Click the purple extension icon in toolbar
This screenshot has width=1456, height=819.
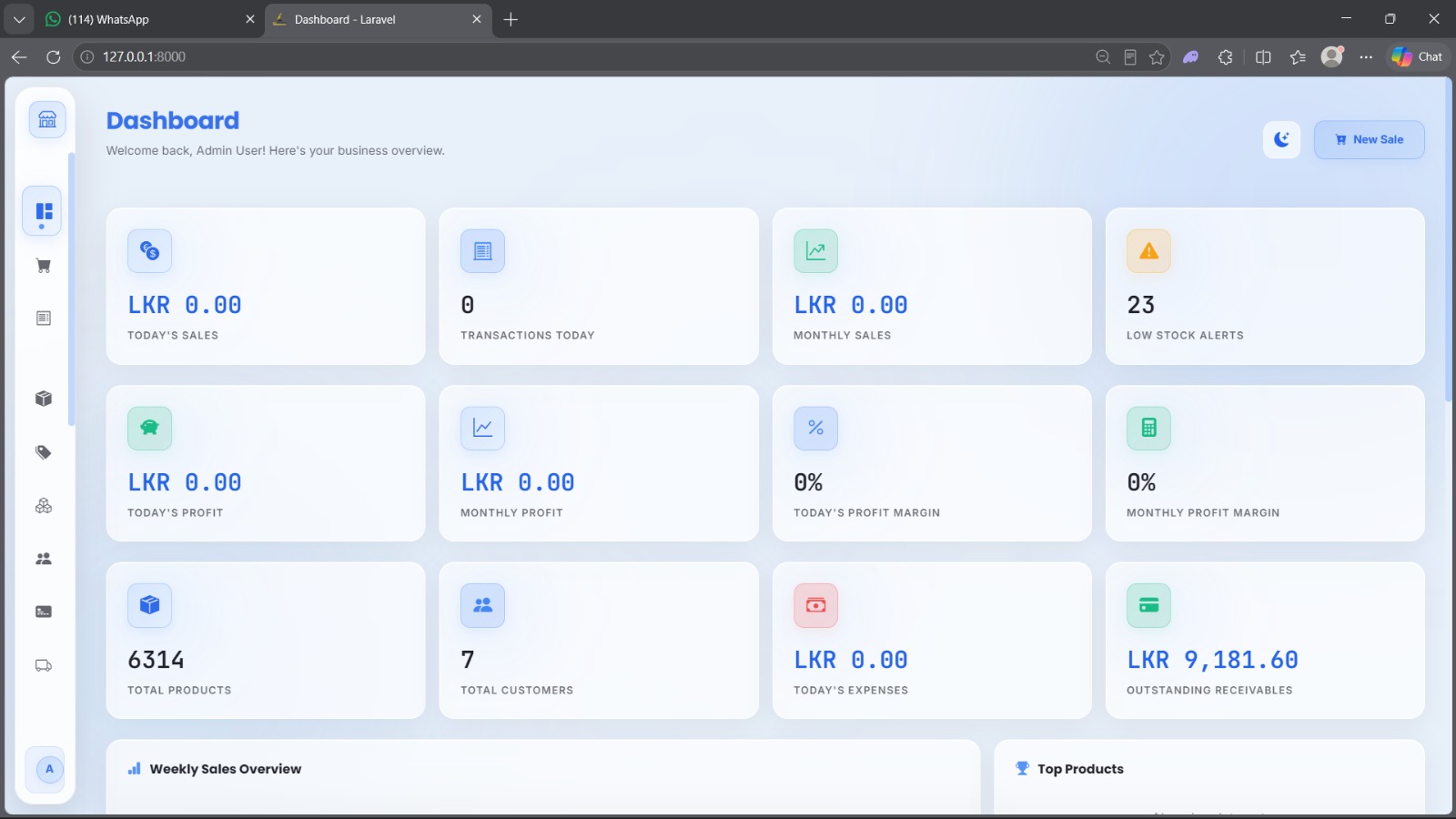pyautogui.click(x=1190, y=56)
